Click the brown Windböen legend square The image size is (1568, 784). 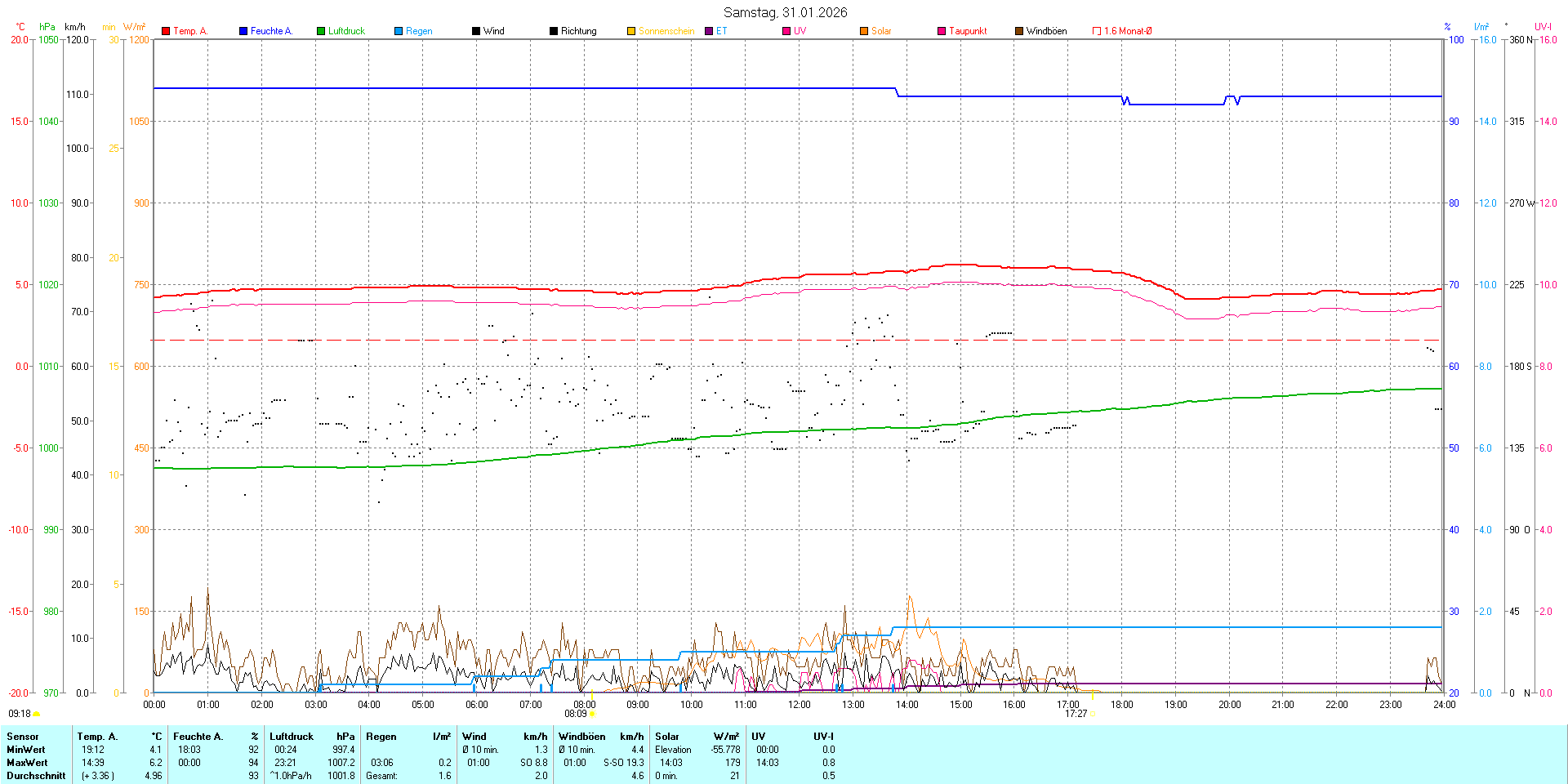pyautogui.click(x=1019, y=31)
